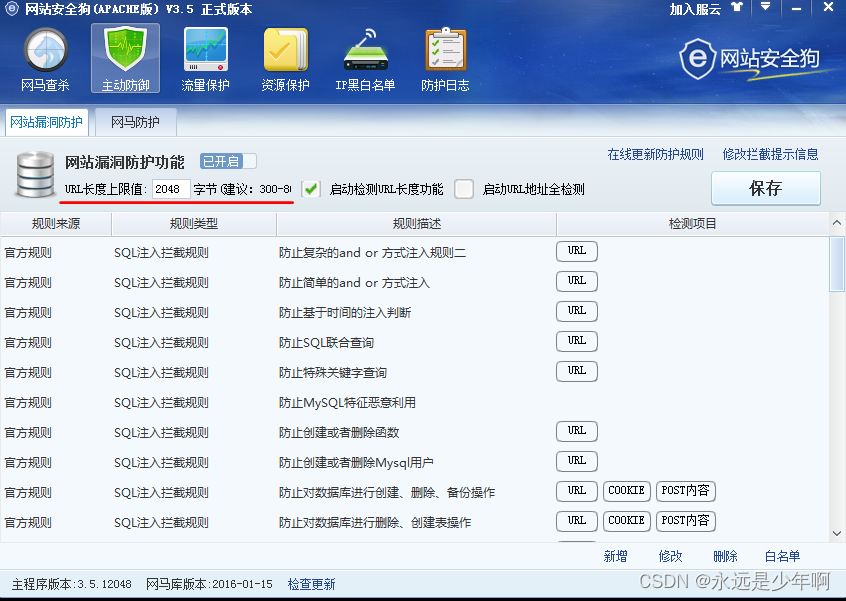Click the shirt skin icon in title bar
Image resolution: width=846 pixels, height=601 pixels.
coord(737,8)
